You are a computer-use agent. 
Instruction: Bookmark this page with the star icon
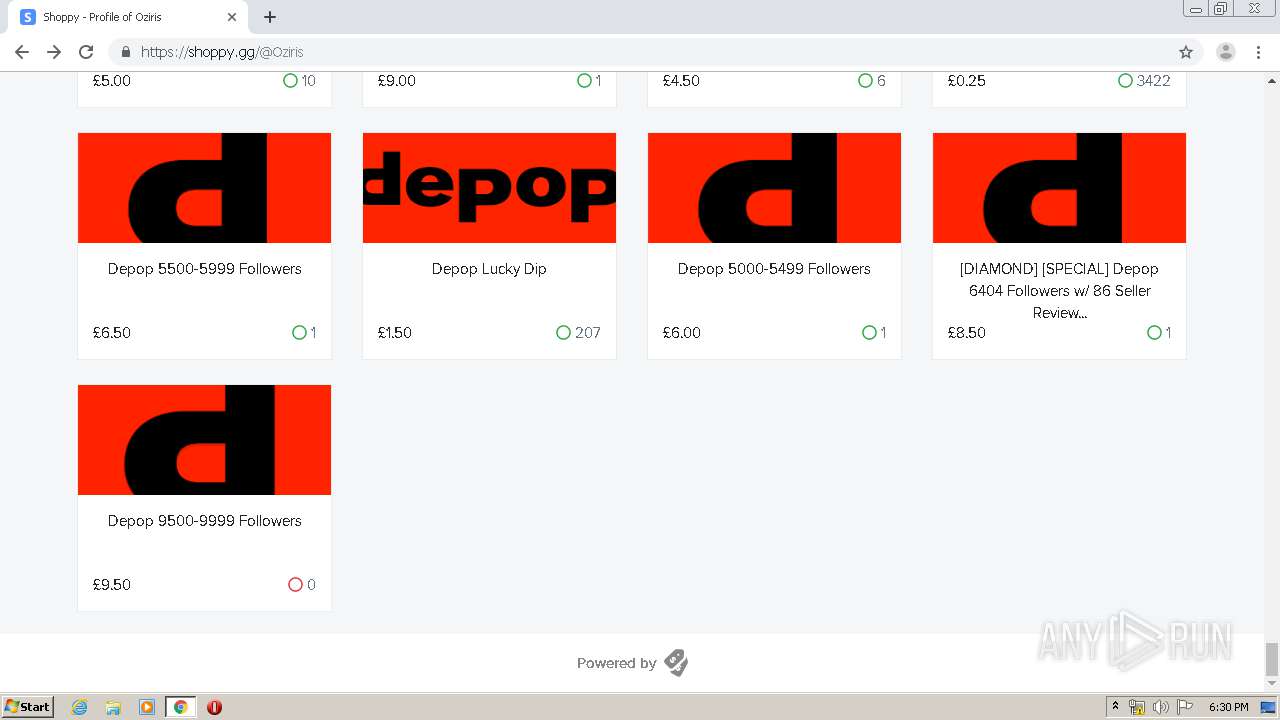click(1186, 52)
